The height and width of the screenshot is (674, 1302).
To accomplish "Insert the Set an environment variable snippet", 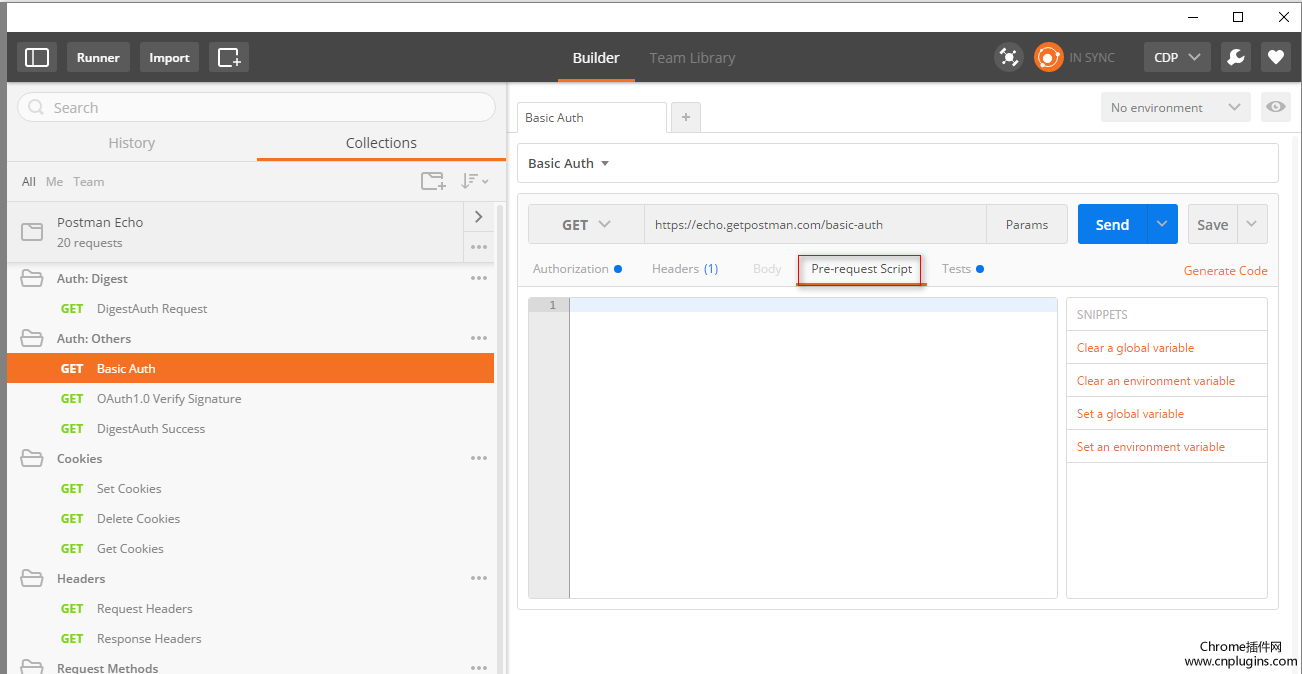I will pyautogui.click(x=1151, y=447).
